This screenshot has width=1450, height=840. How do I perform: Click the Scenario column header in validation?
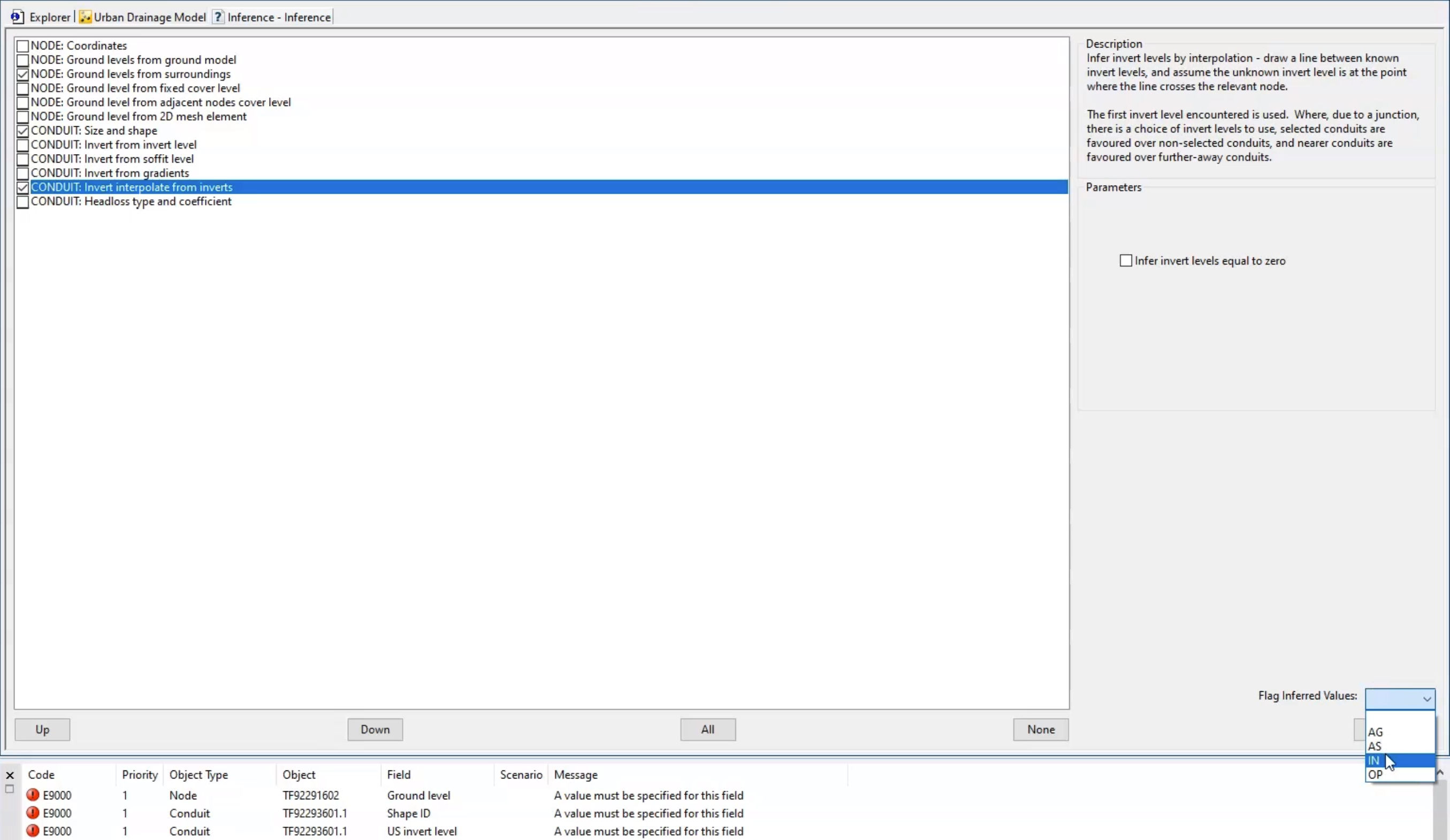pos(520,774)
